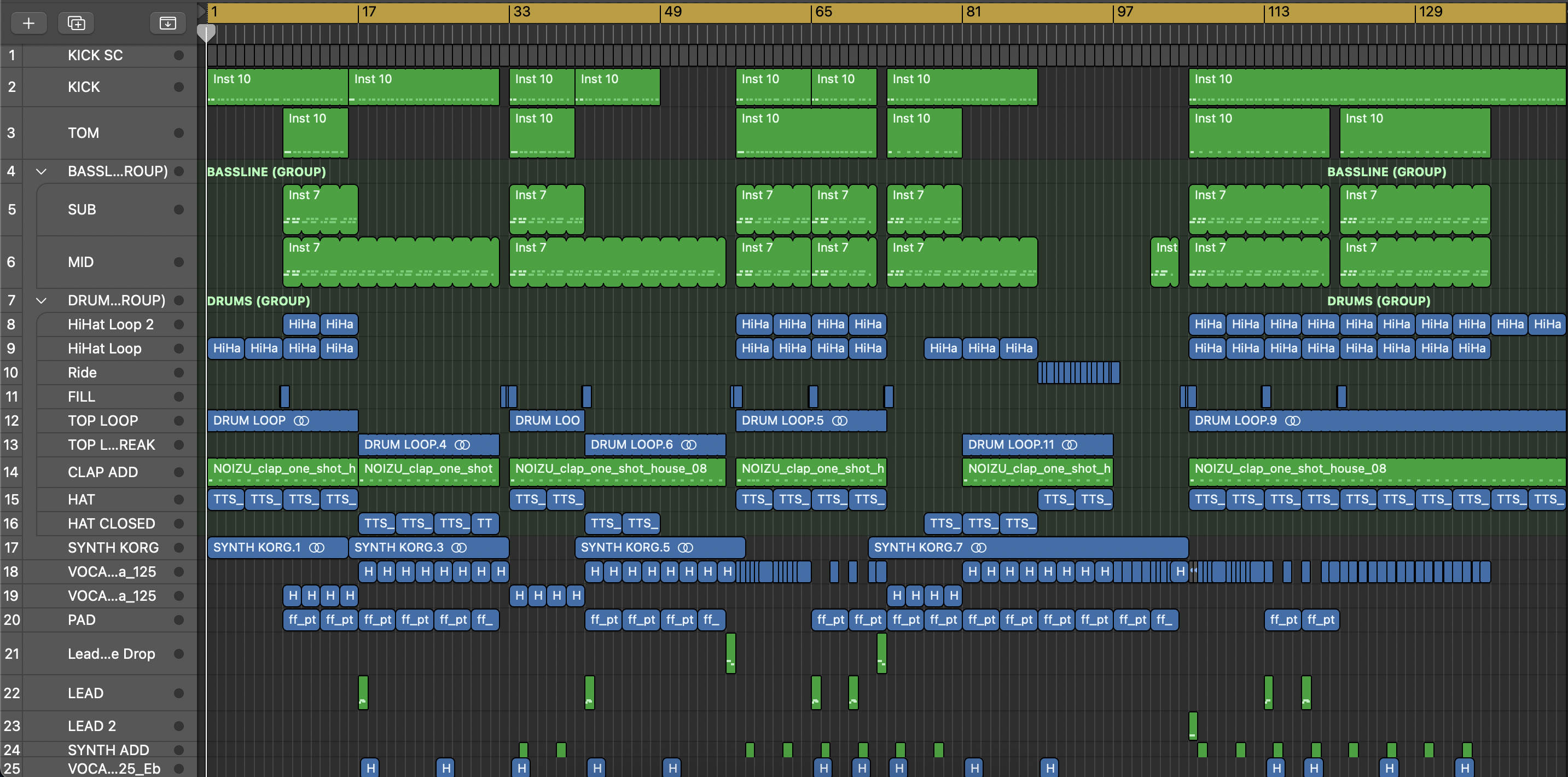The image size is (1568, 777).
Task: Toggle the dot button on KICK track
Action: coord(178,87)
